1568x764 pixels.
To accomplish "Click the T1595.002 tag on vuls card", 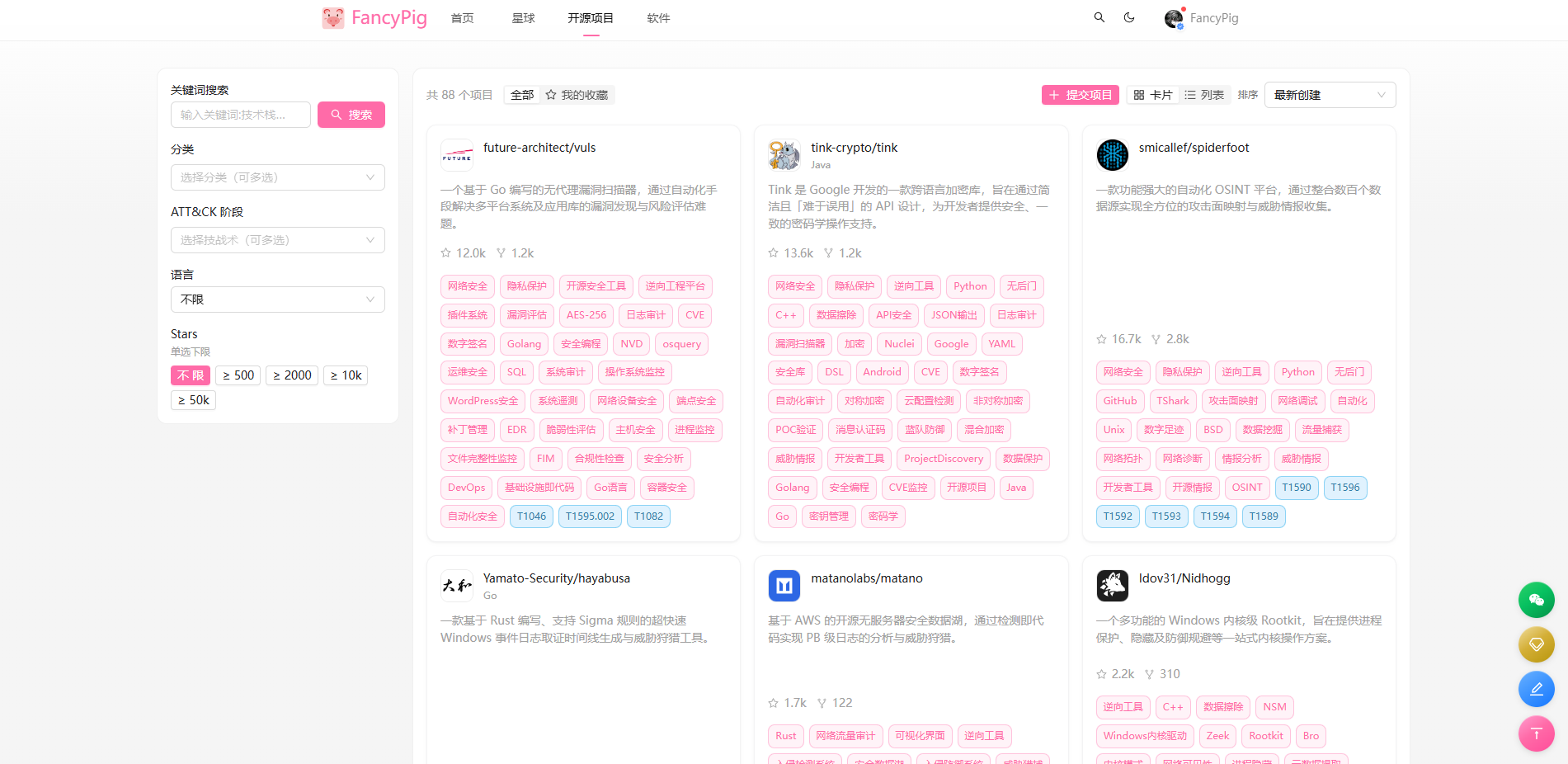I will tap(591, 516).
